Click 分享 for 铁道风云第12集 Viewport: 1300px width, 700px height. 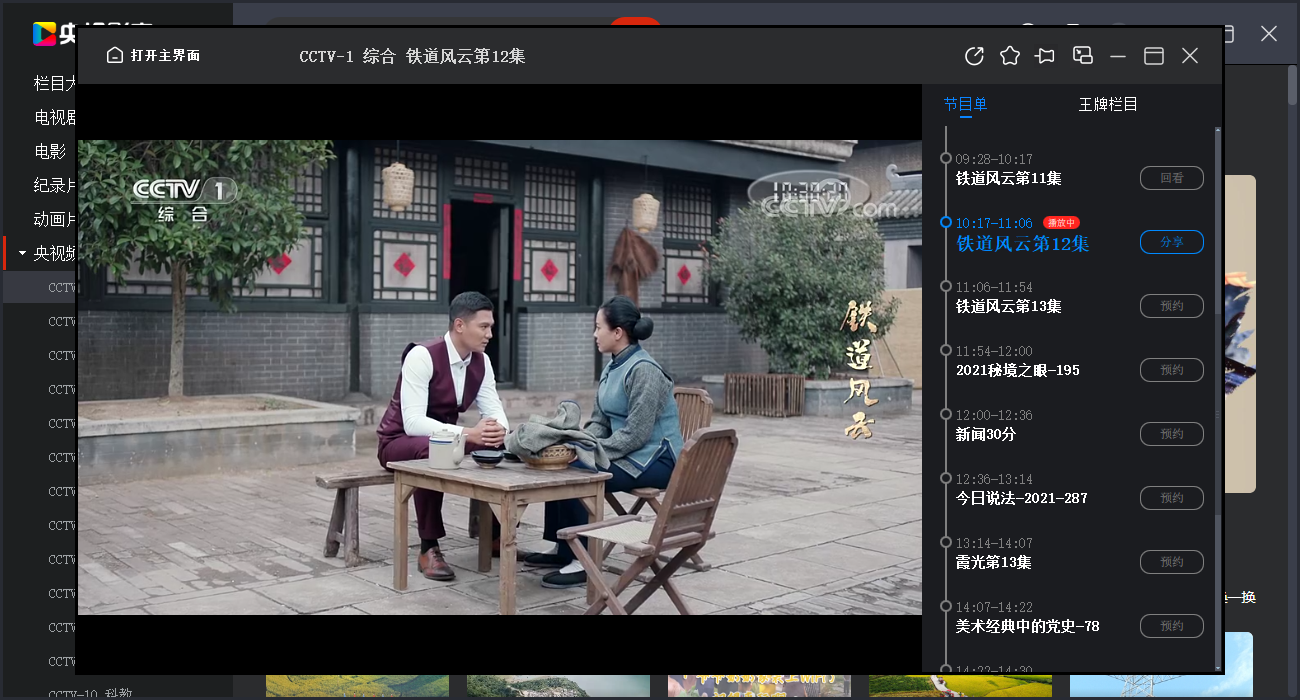point(1172,242)
